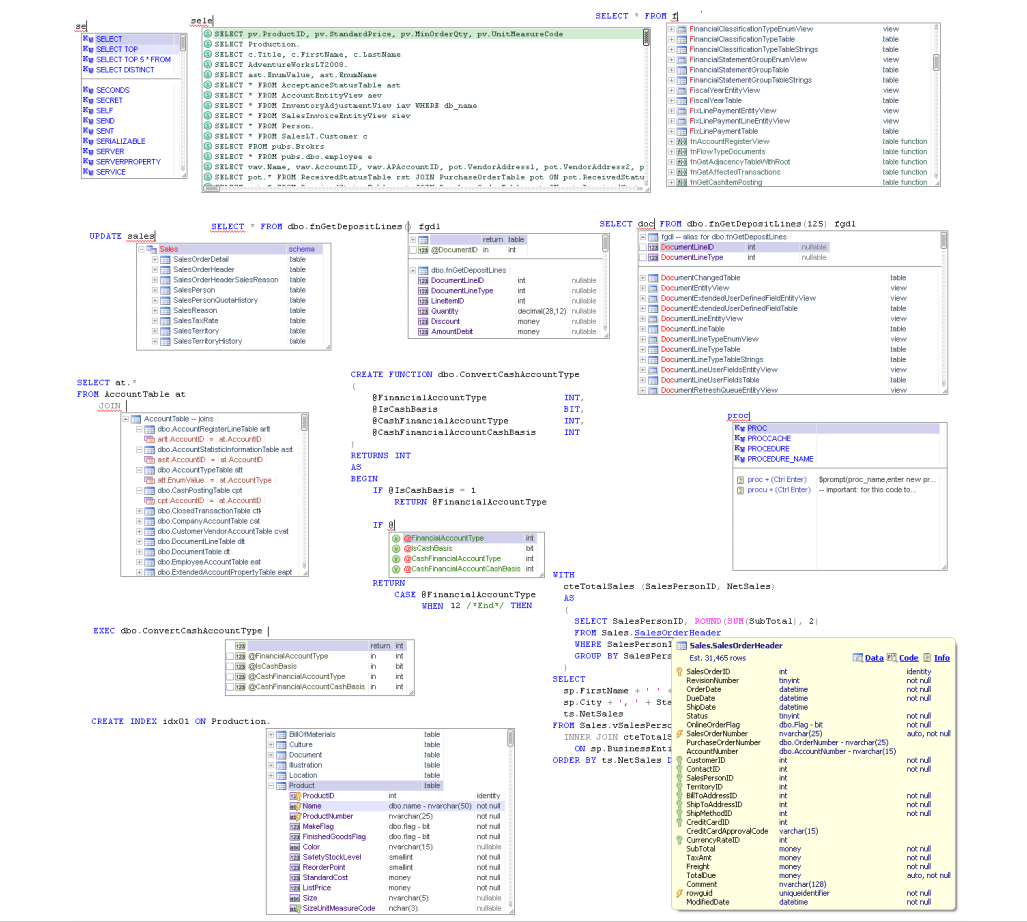Viewport: 1027px width, 922px height.
Task: Click the column icon beside Quantity
Action: (x=423, y=312)
